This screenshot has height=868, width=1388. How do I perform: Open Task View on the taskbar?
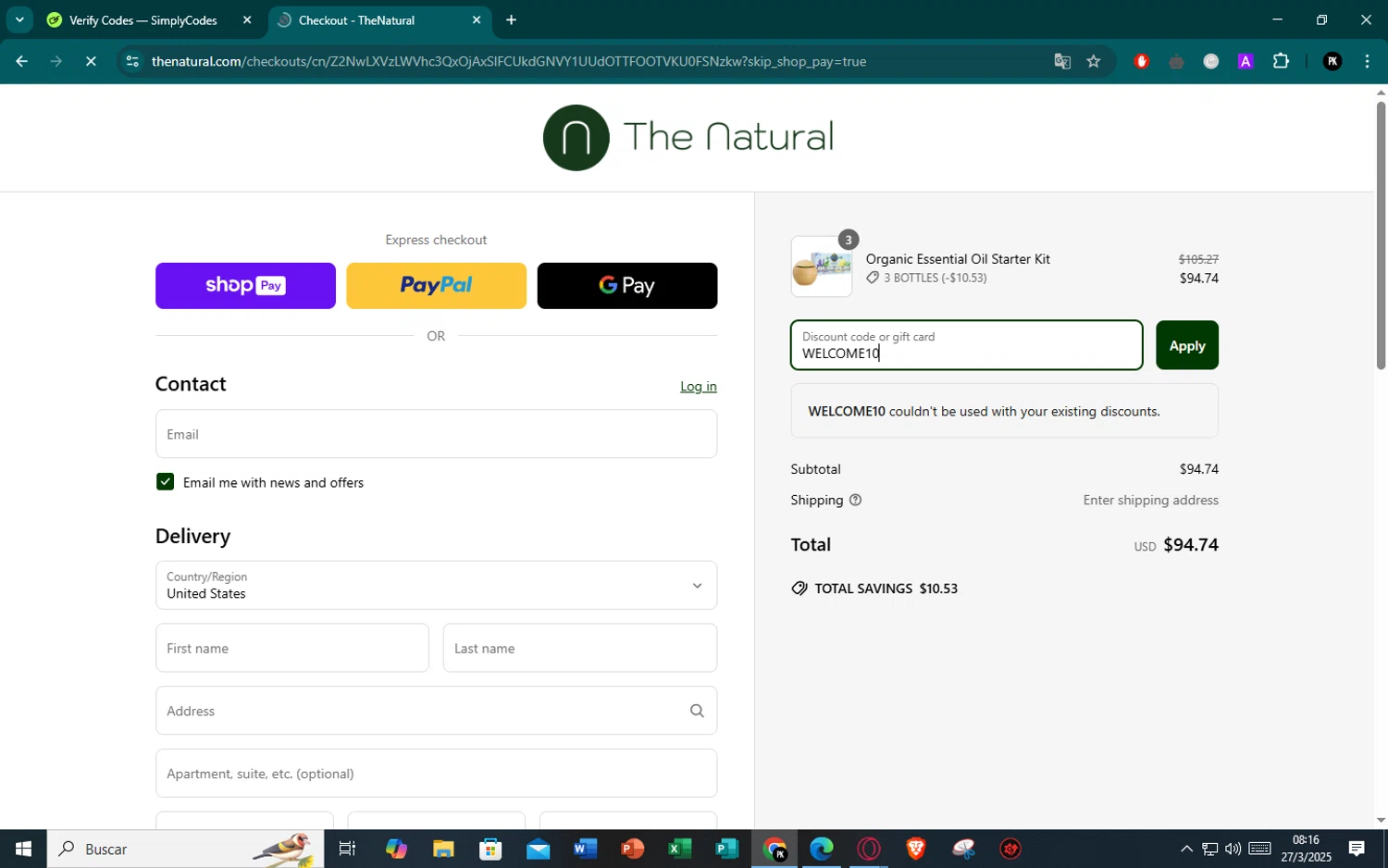348,849
